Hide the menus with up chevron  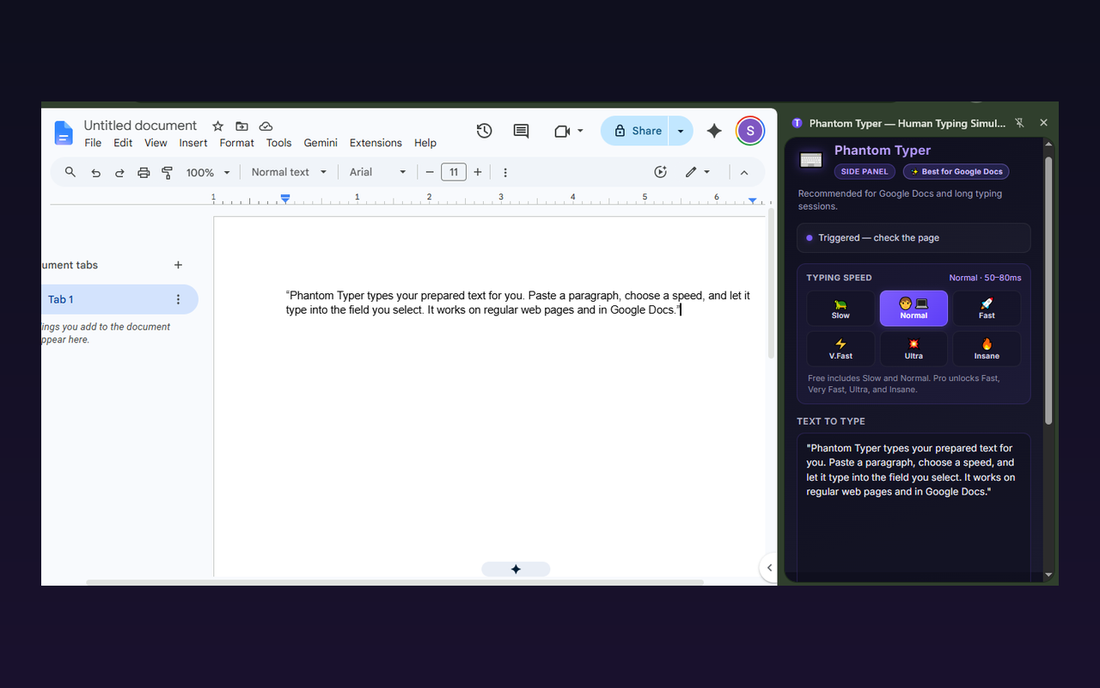[x=744, y=173]
